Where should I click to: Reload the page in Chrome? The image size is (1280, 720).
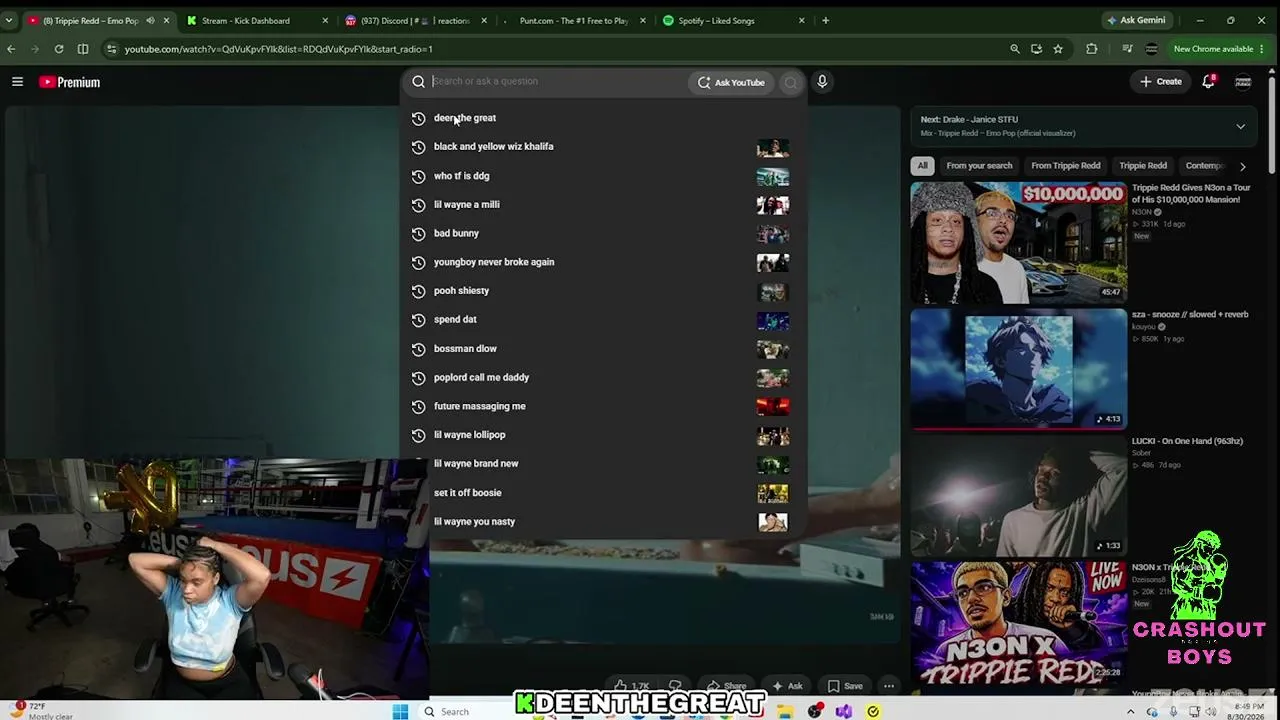(59, 48)
